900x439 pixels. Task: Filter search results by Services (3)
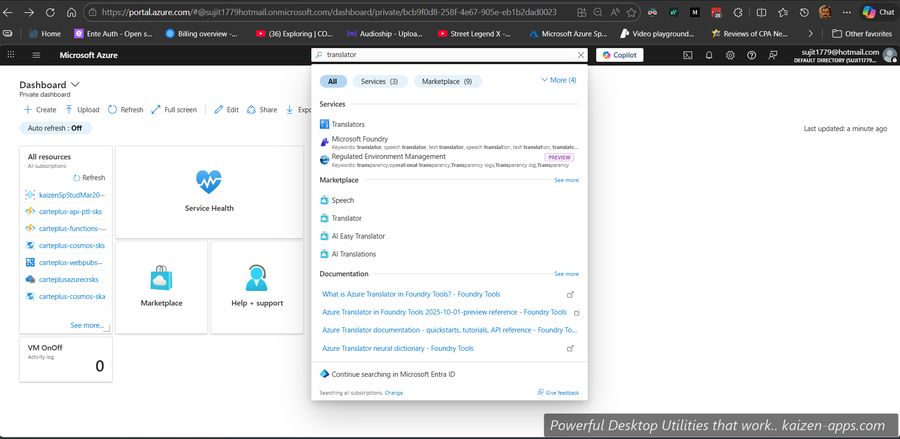[x=379, y=81]
